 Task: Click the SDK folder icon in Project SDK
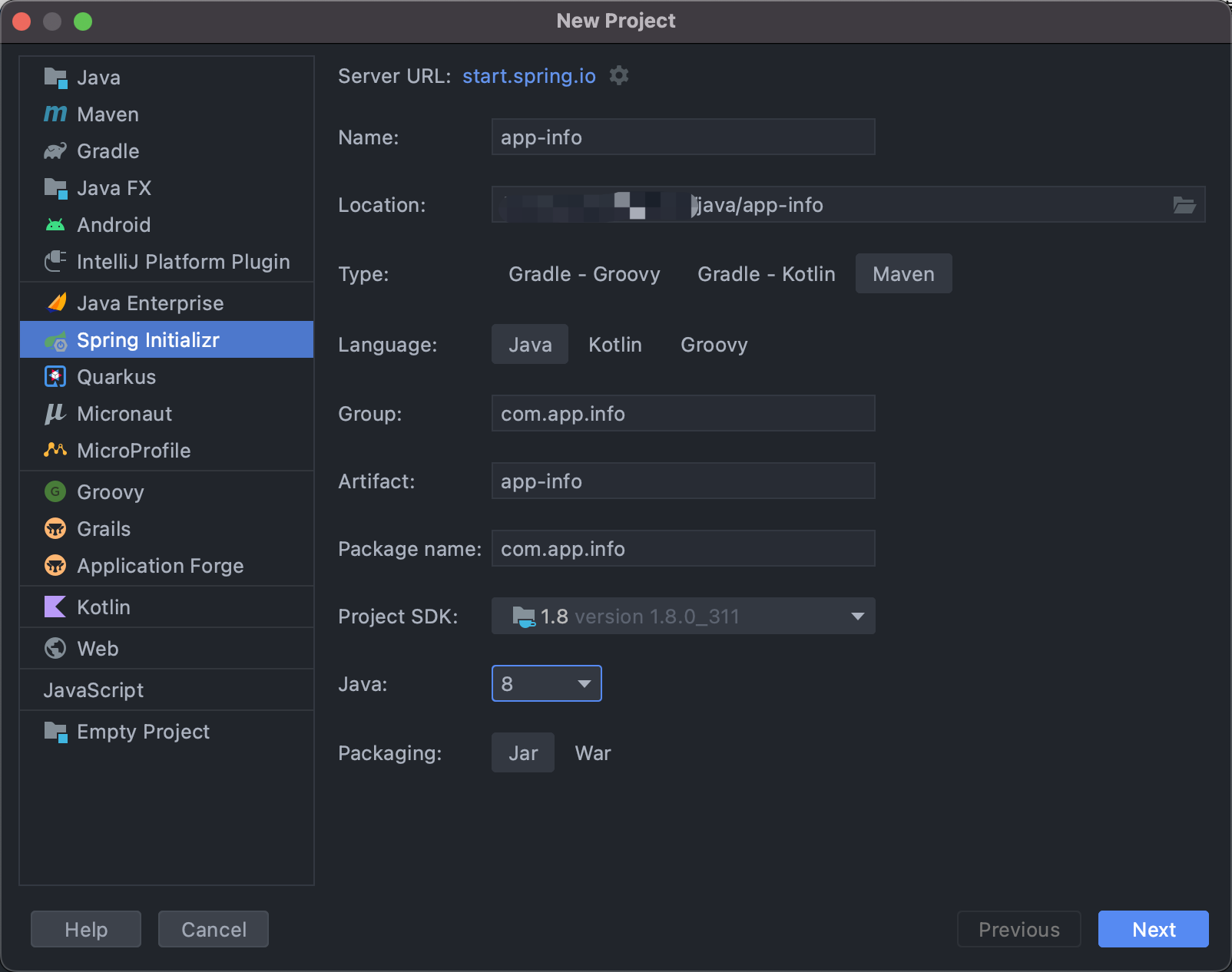[524, 617]
